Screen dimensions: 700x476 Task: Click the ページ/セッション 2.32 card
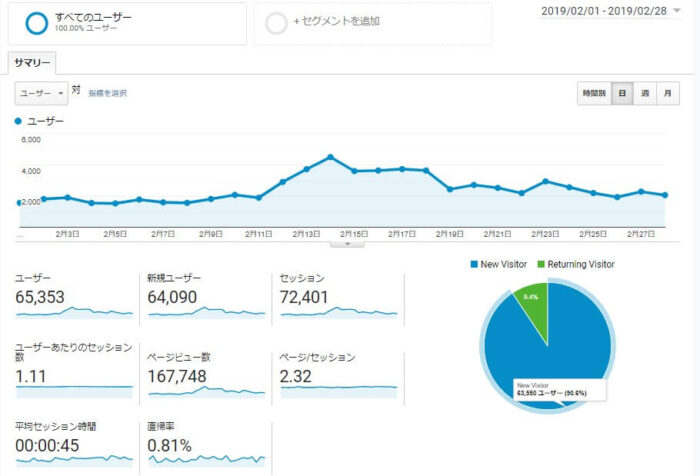coord(338,374)
